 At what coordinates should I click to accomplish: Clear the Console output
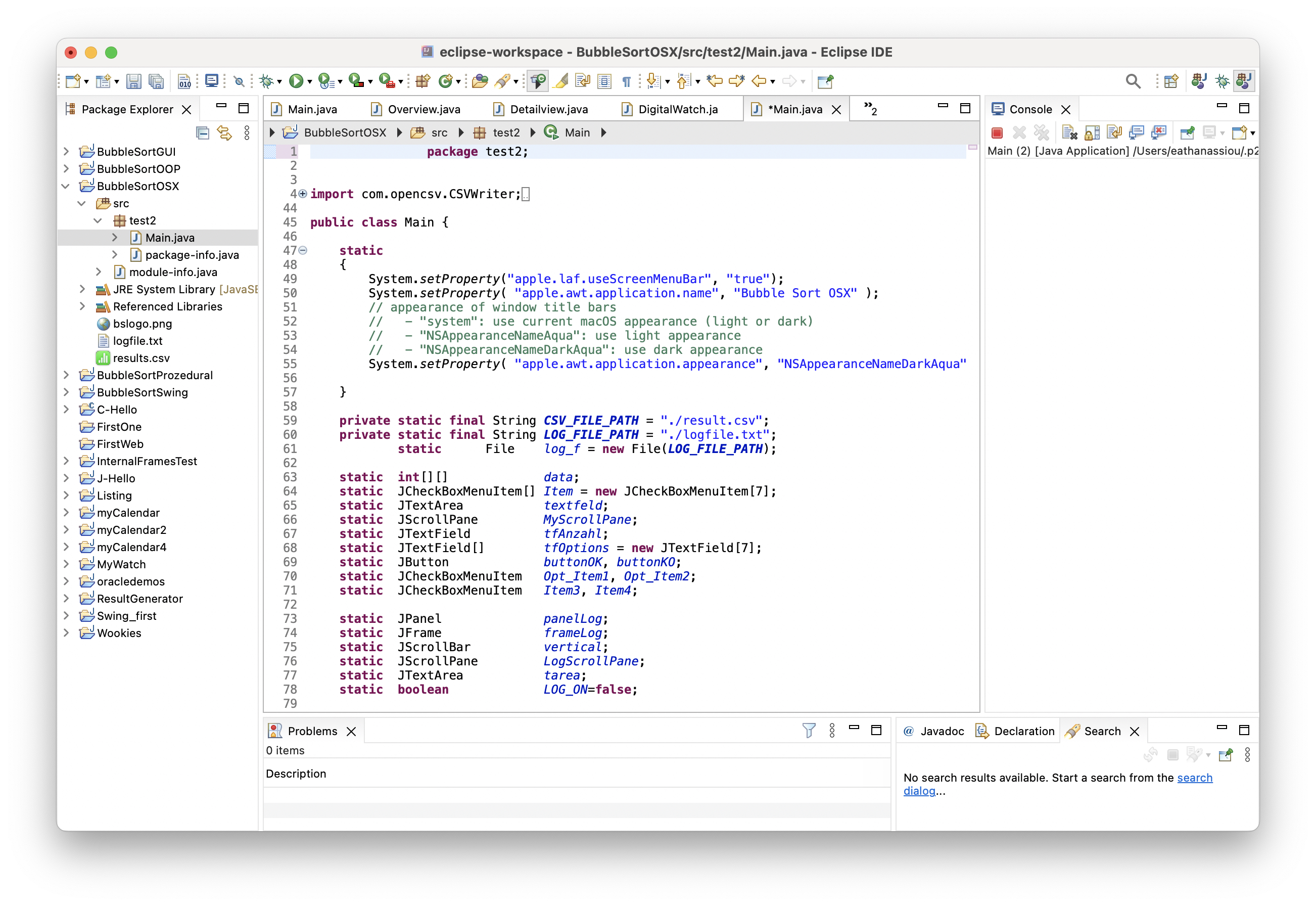(1069, 133)
